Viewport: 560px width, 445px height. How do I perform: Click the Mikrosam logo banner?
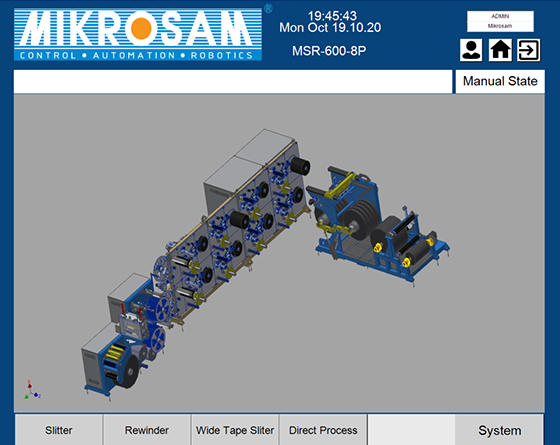point(138,34)
